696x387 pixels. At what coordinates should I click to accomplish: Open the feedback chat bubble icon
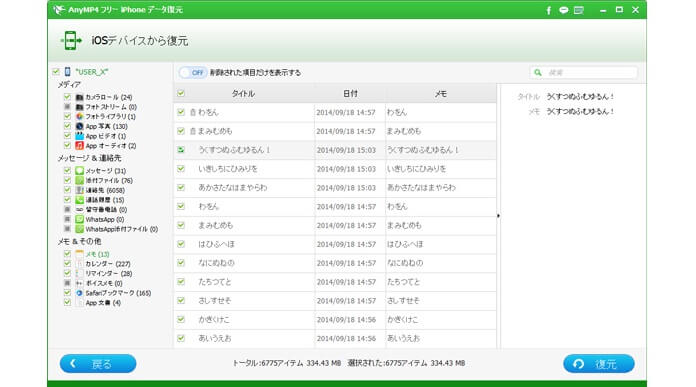[x=564, y=10]
